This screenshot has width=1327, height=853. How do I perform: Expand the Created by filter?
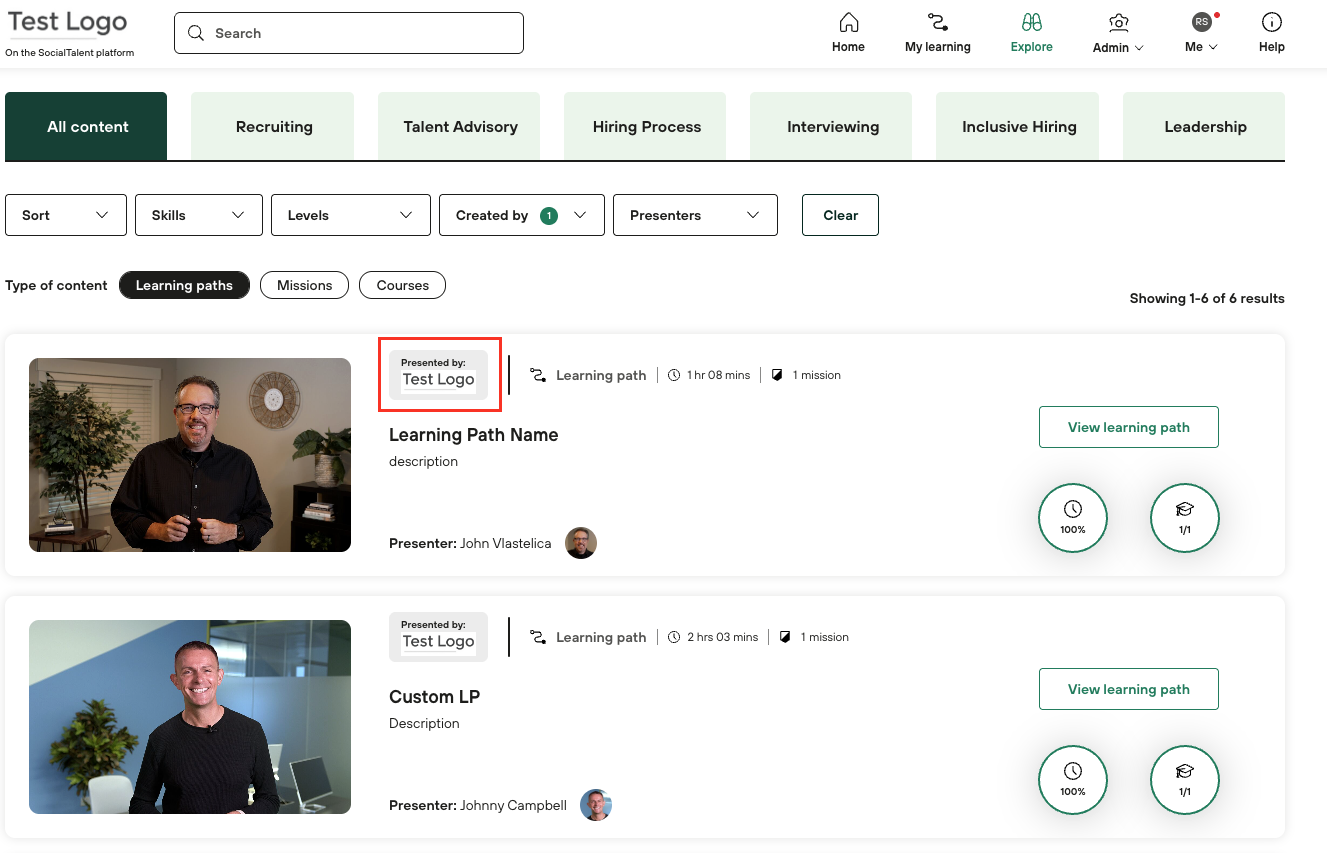[521, 215]
